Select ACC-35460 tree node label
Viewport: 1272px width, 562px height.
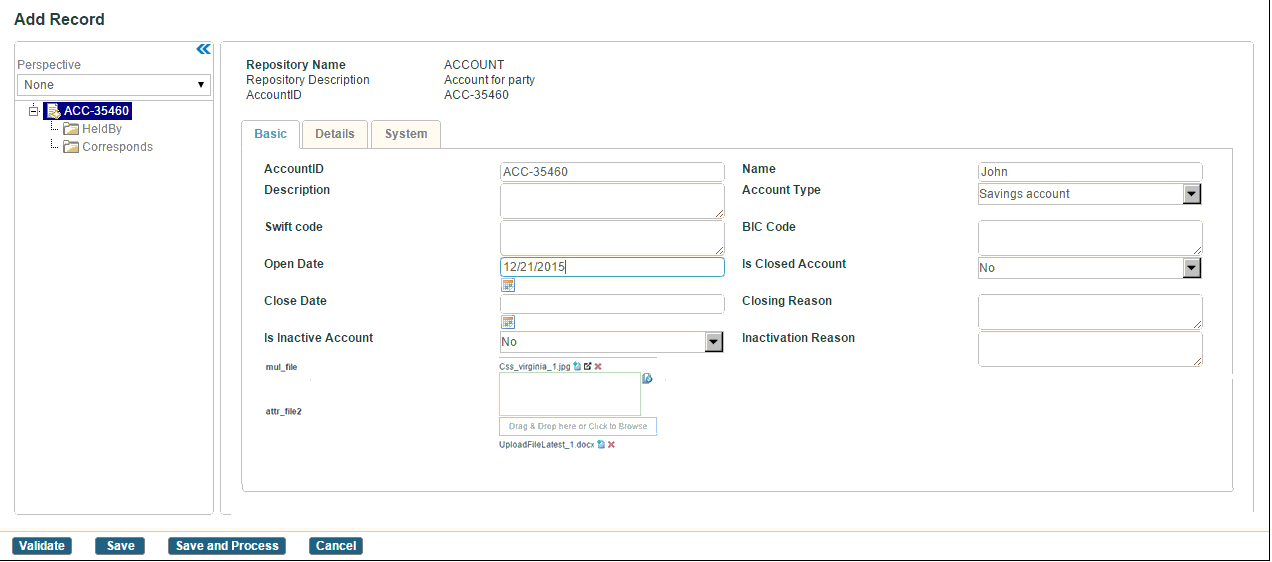click(x=97, y=112)
